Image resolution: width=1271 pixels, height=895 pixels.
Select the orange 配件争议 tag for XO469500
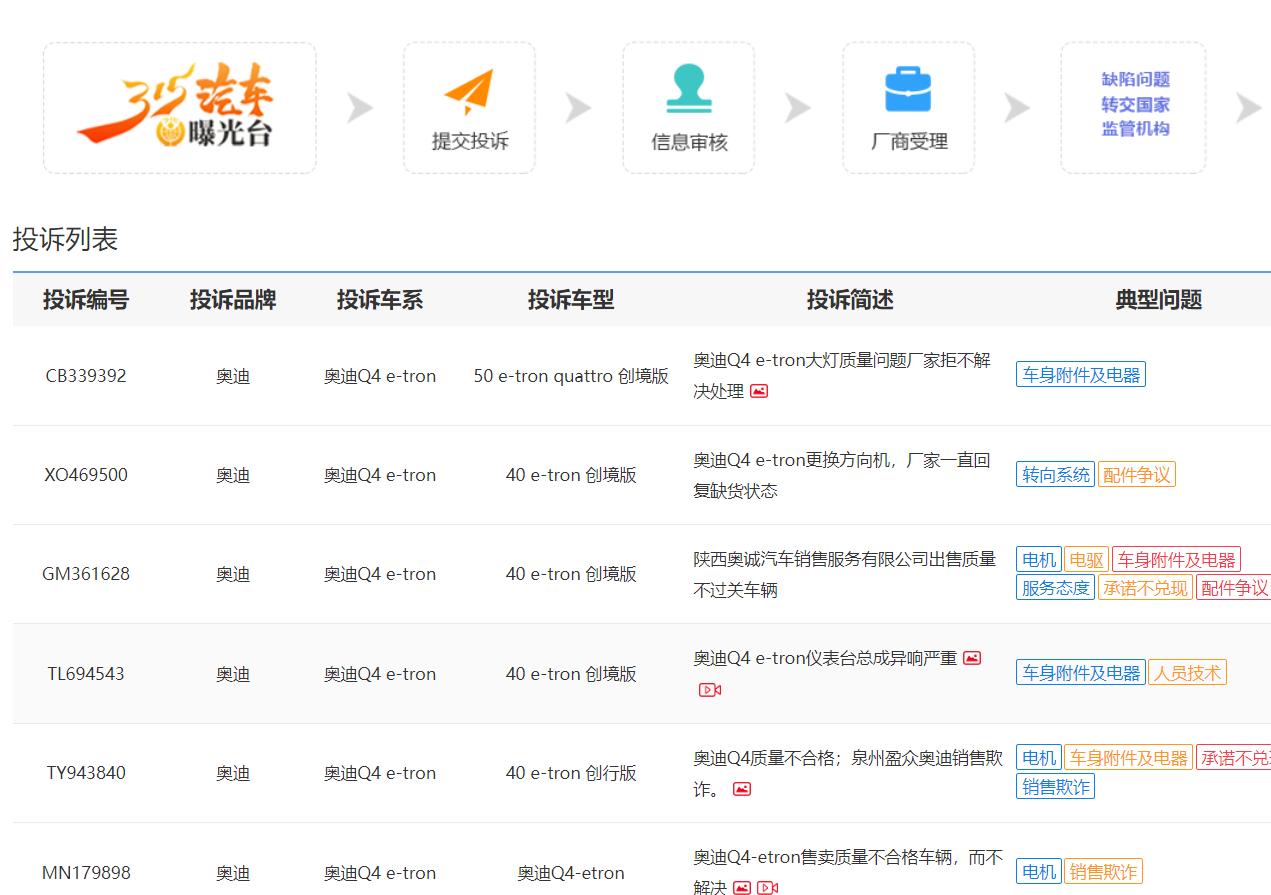(1136, 475)
